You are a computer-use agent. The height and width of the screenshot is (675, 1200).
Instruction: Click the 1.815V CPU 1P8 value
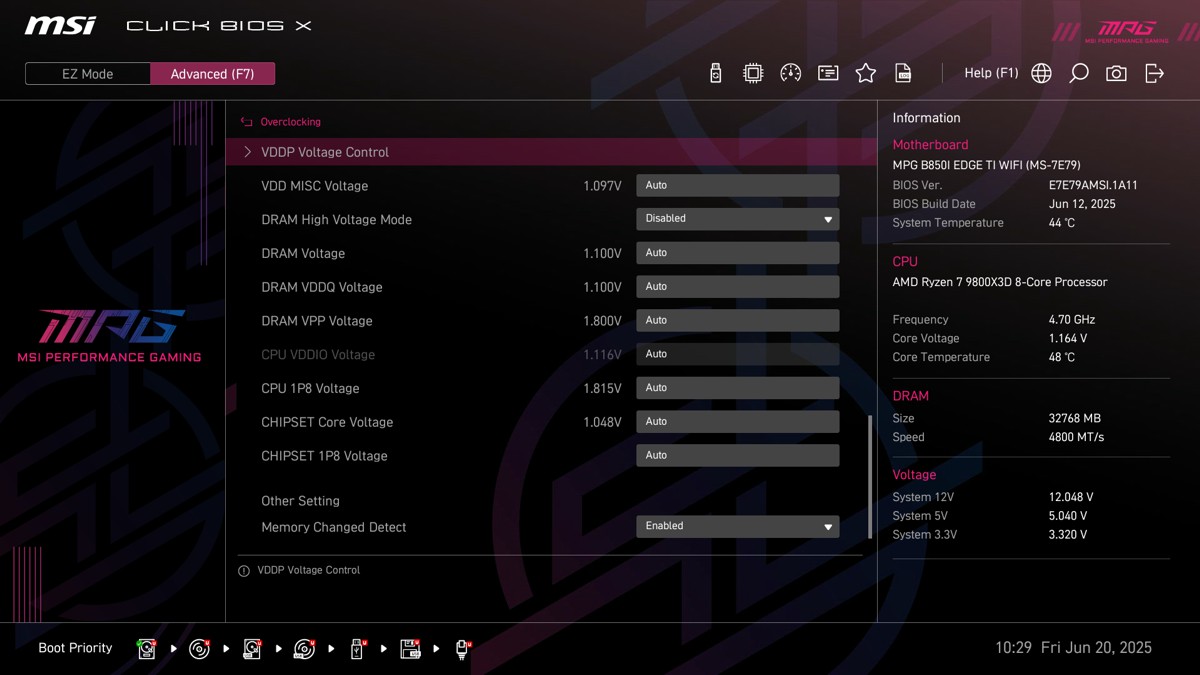coord(602,389)
